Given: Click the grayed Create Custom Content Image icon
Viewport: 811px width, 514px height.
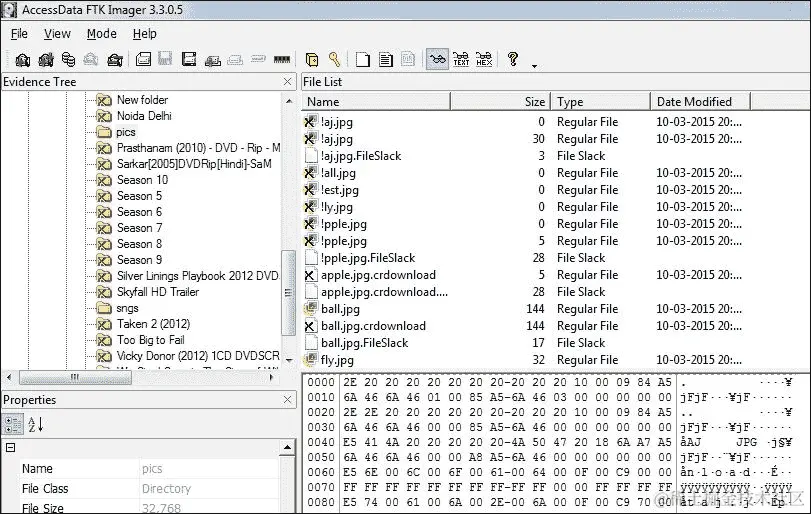Looking at the screenshot, I should [x=235, y=60].
